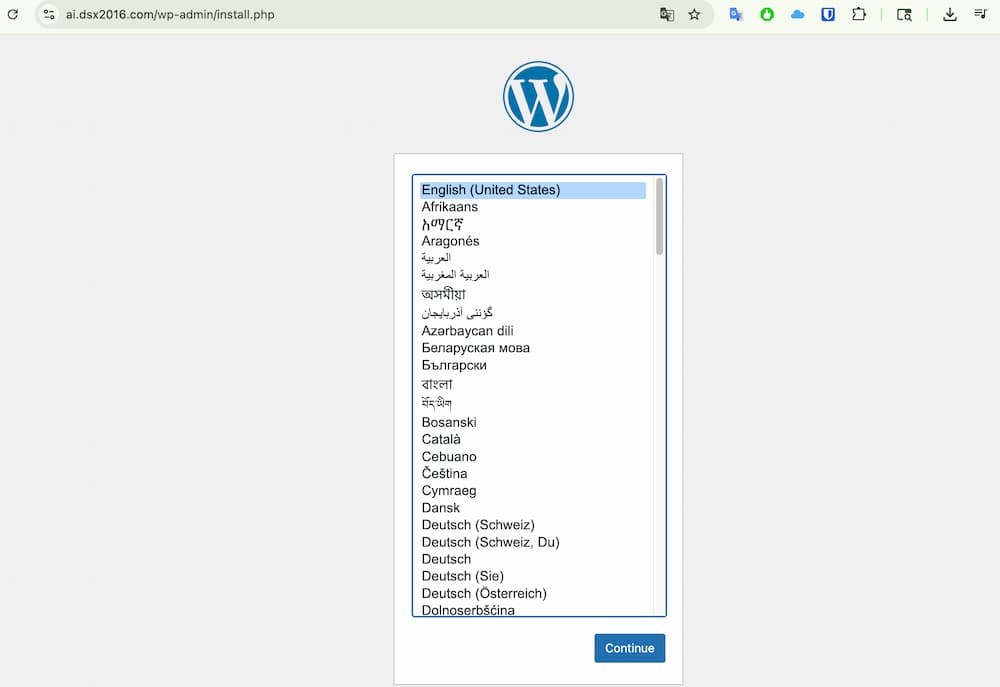
Task: Reload the page with the refresh icon
Action: tap(13, 14)
